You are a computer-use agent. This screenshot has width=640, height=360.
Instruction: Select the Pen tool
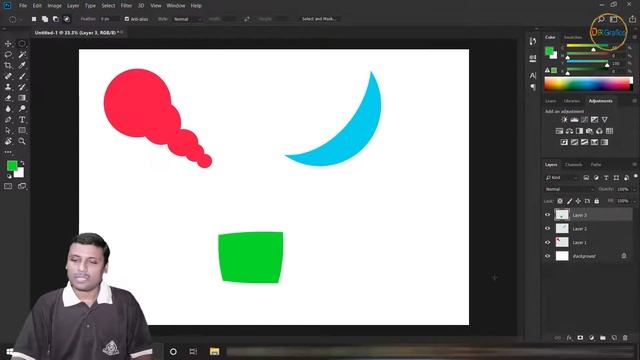click(8, 120)
